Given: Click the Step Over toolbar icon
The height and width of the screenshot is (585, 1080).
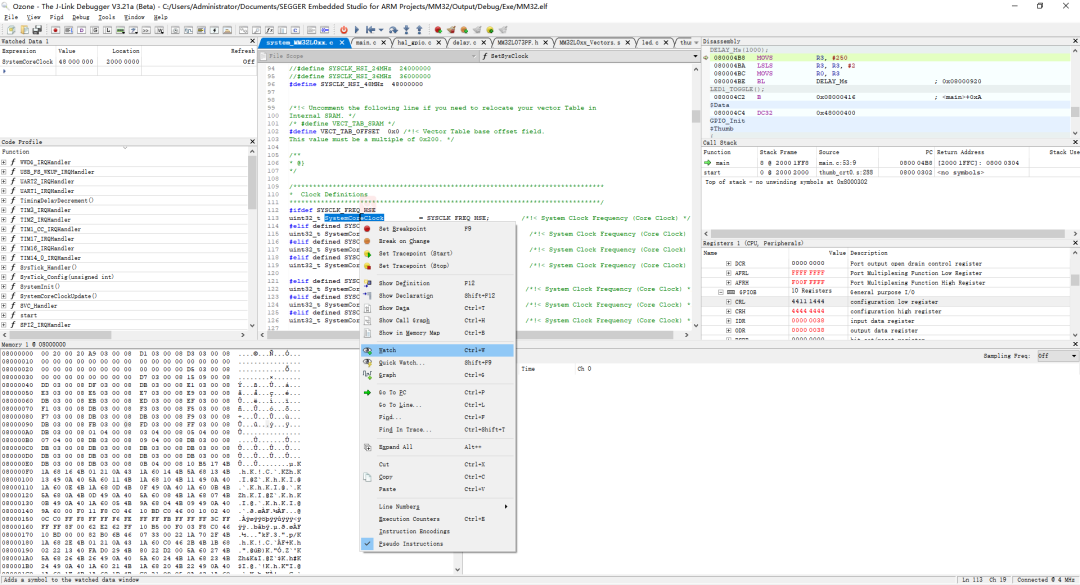Looking at the screenshot, I should click(393, 30).
